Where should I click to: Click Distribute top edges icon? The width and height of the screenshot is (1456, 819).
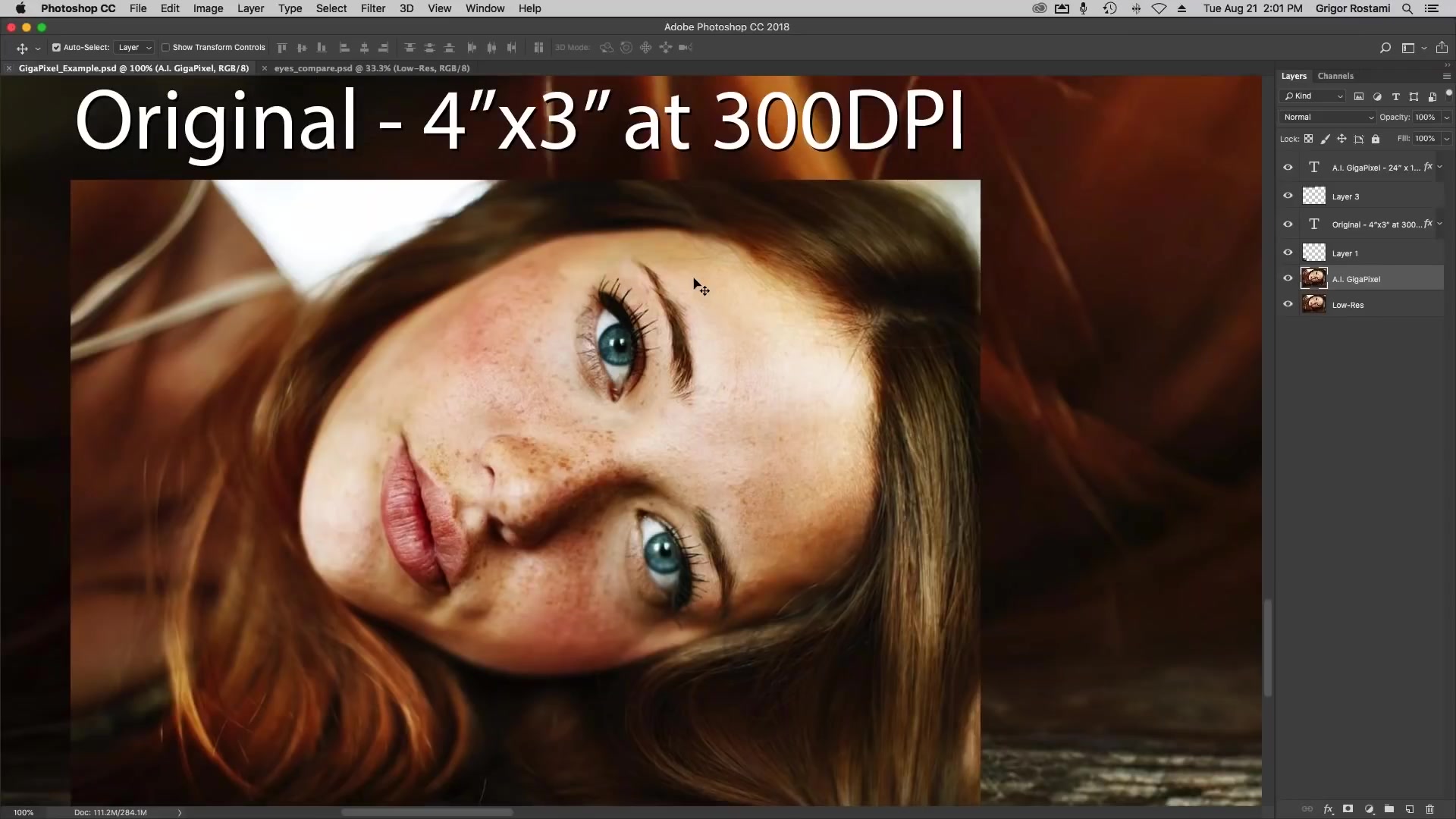point(409,48)
